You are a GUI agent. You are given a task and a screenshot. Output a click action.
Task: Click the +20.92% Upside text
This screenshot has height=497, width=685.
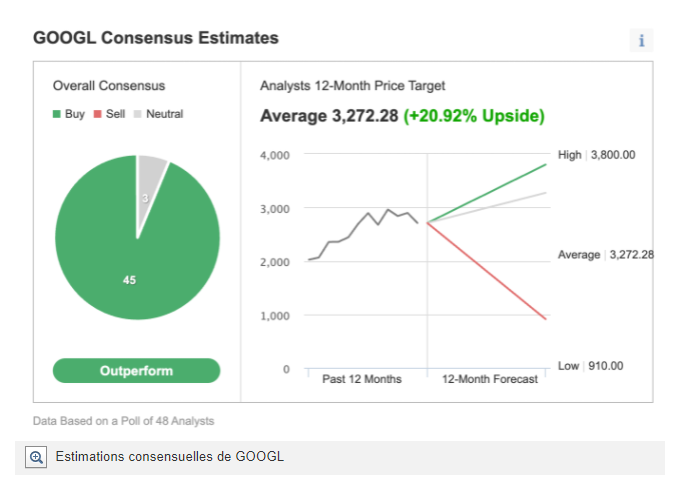474,116
